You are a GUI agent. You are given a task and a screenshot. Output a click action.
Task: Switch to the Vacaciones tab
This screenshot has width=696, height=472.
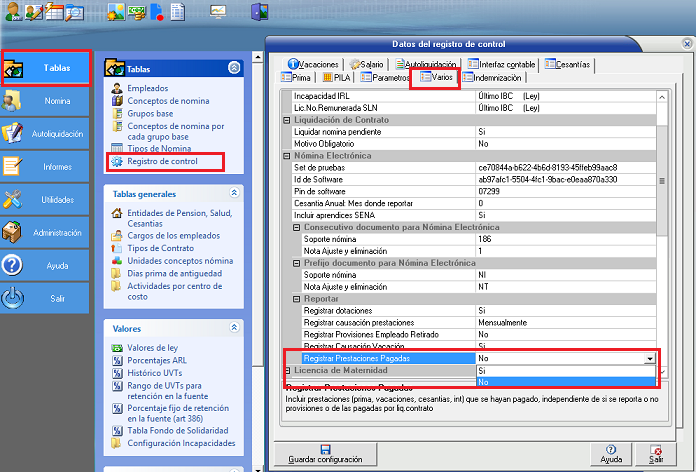313,63
